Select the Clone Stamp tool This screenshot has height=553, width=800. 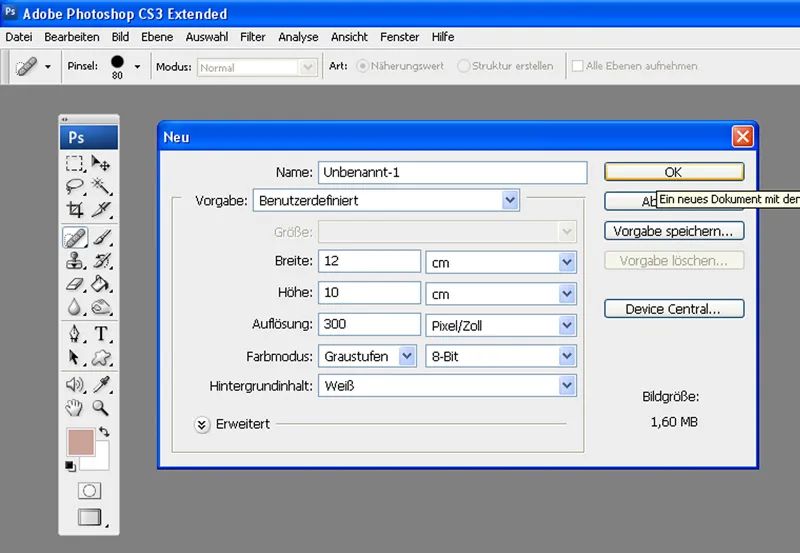pyautogui.click(x=74, y=261)
